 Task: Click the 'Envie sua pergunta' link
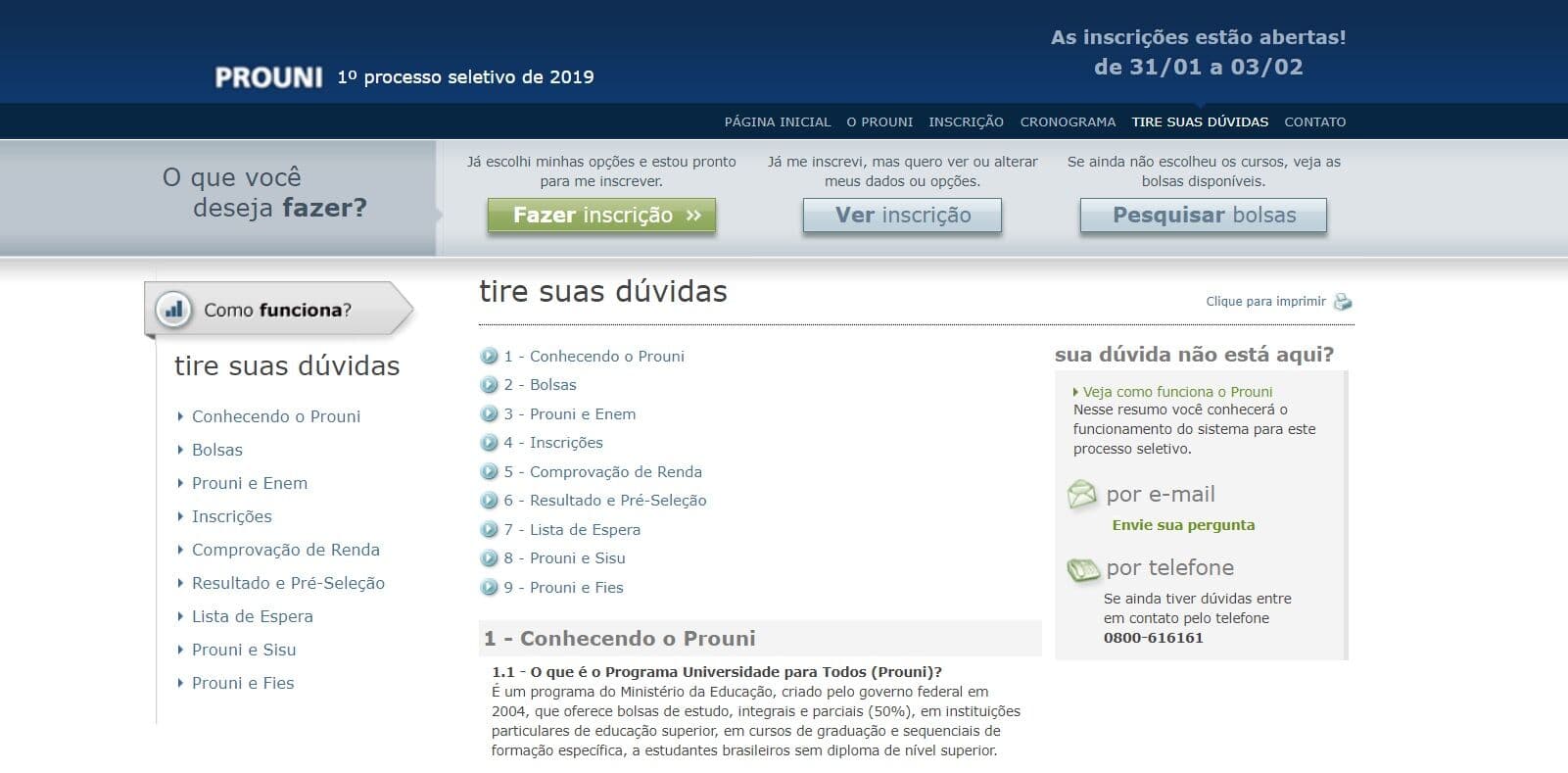click(x=1183, y=525)
